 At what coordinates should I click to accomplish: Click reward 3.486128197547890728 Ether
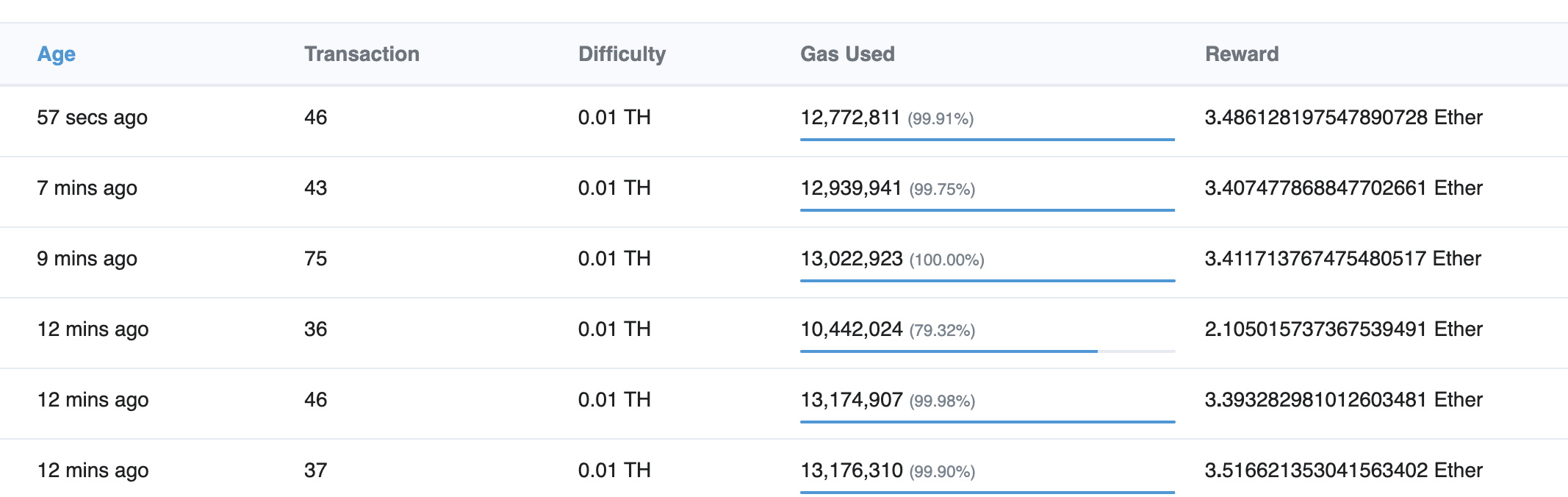coord(1343,118)
